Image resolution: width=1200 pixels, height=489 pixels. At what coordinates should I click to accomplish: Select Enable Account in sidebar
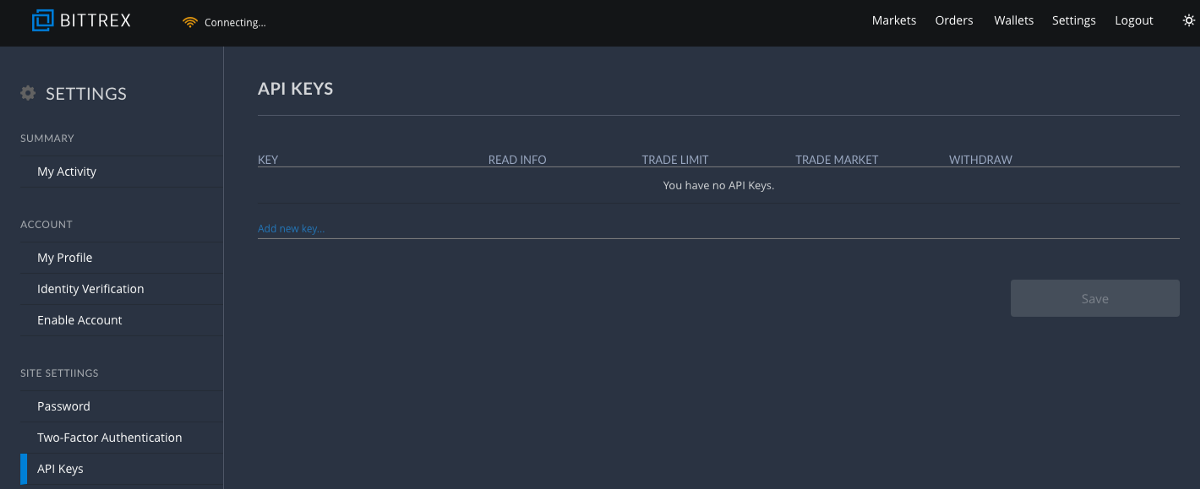(121, 320)
